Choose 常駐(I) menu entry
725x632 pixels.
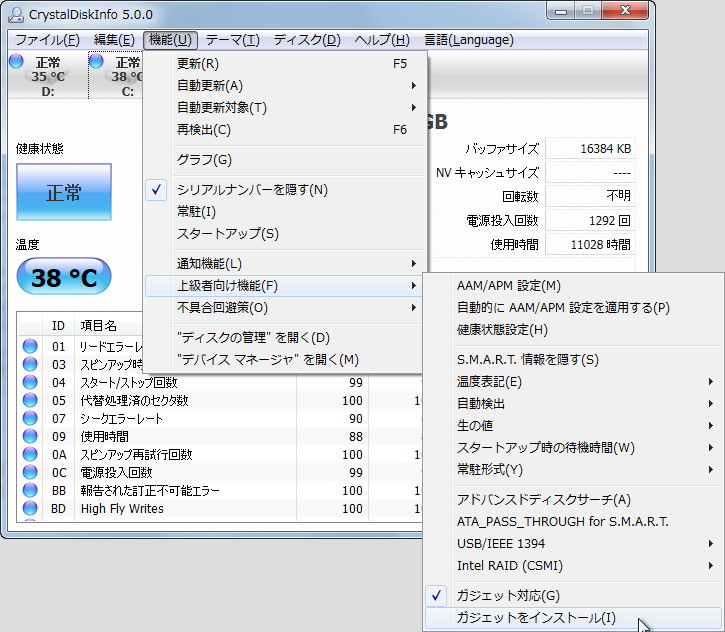pyautogui.click(x=284, y=212)
